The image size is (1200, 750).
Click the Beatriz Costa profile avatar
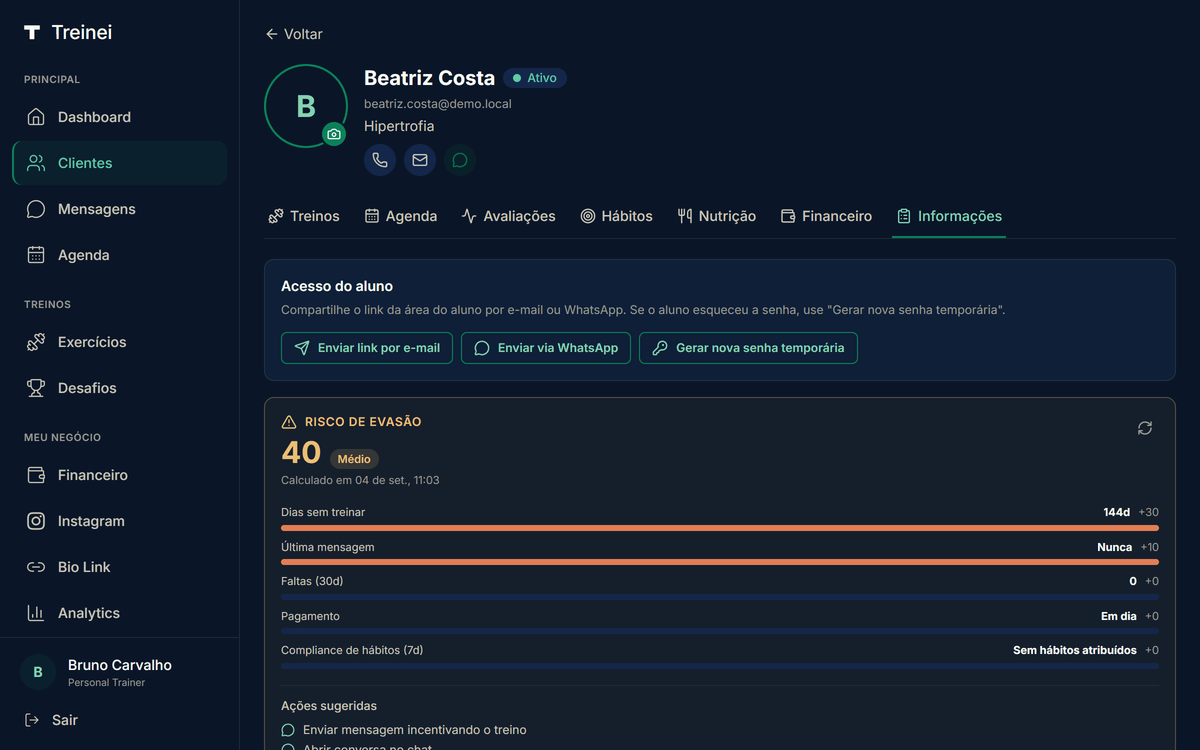click(306, 106)
